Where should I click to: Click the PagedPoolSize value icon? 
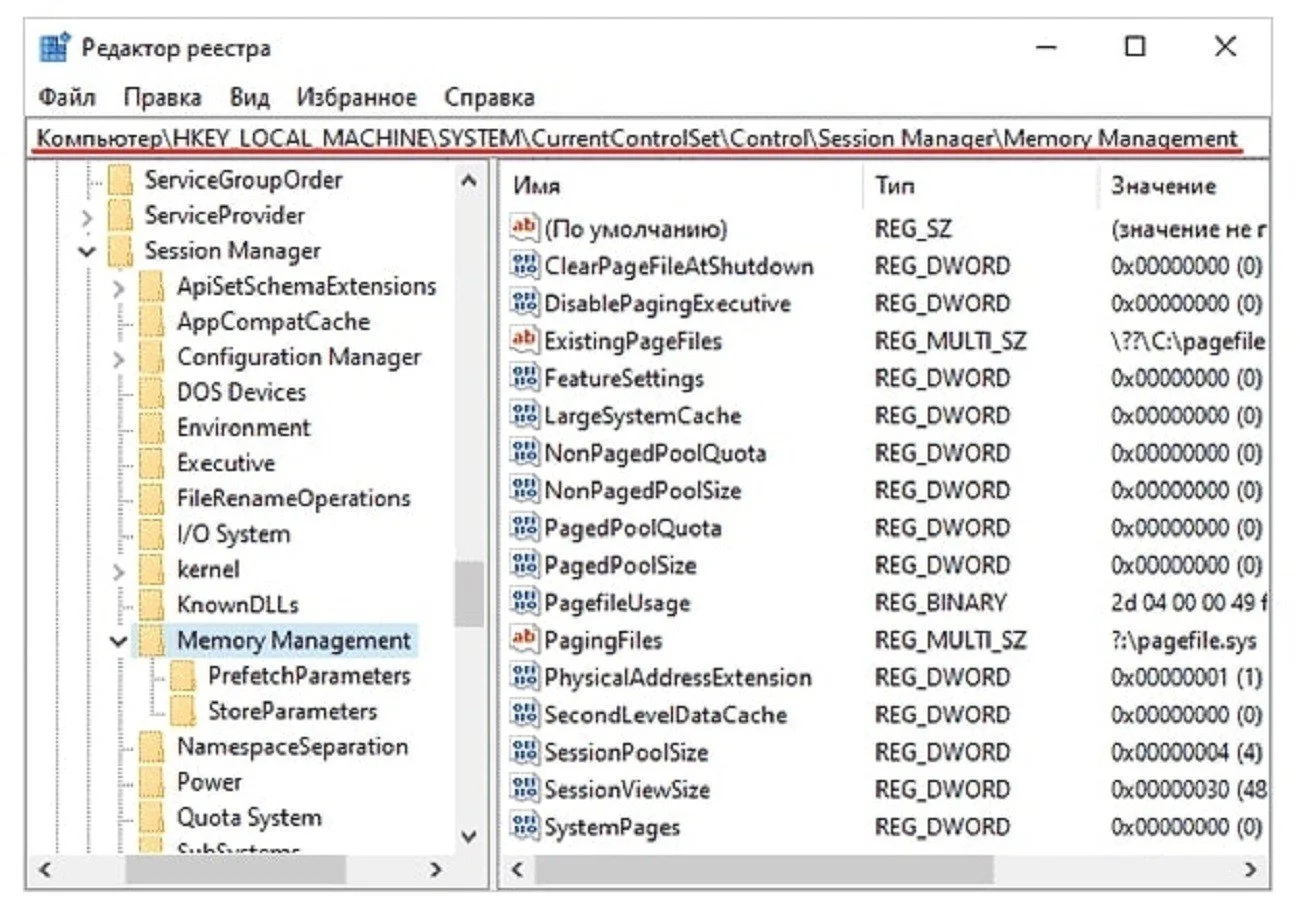click(524, 565)
